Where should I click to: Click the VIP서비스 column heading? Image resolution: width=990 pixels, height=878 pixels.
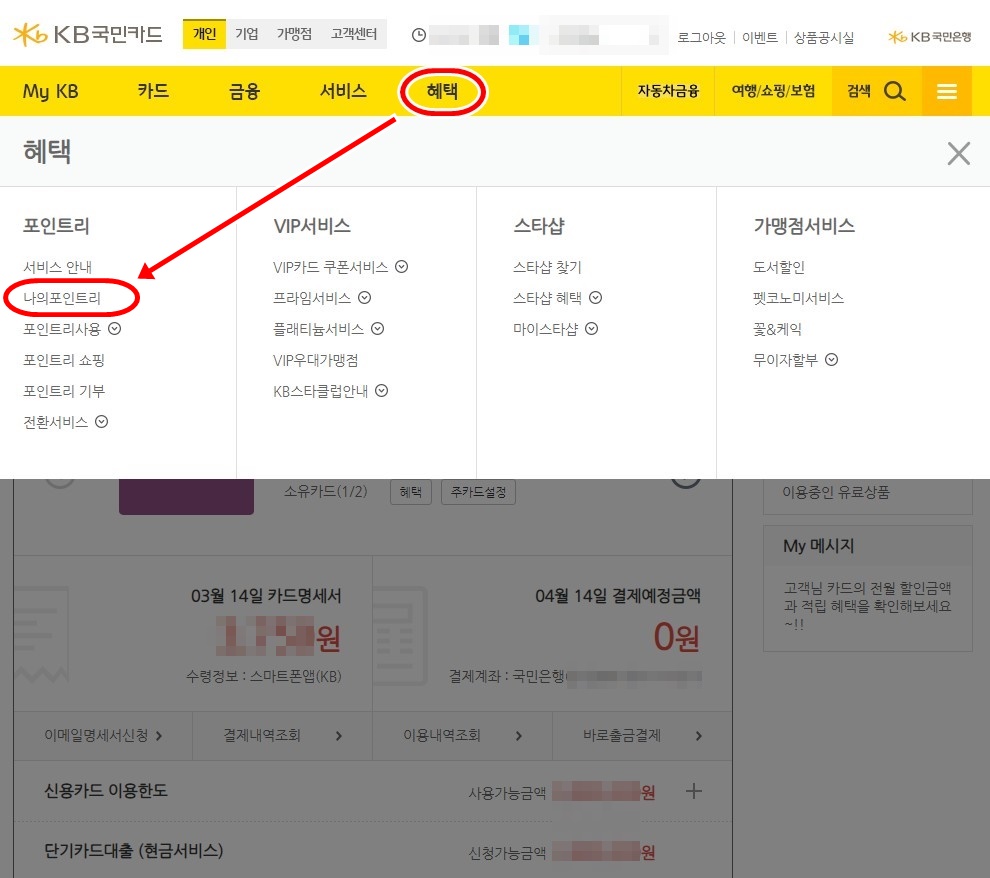click(x=312, y=225)
